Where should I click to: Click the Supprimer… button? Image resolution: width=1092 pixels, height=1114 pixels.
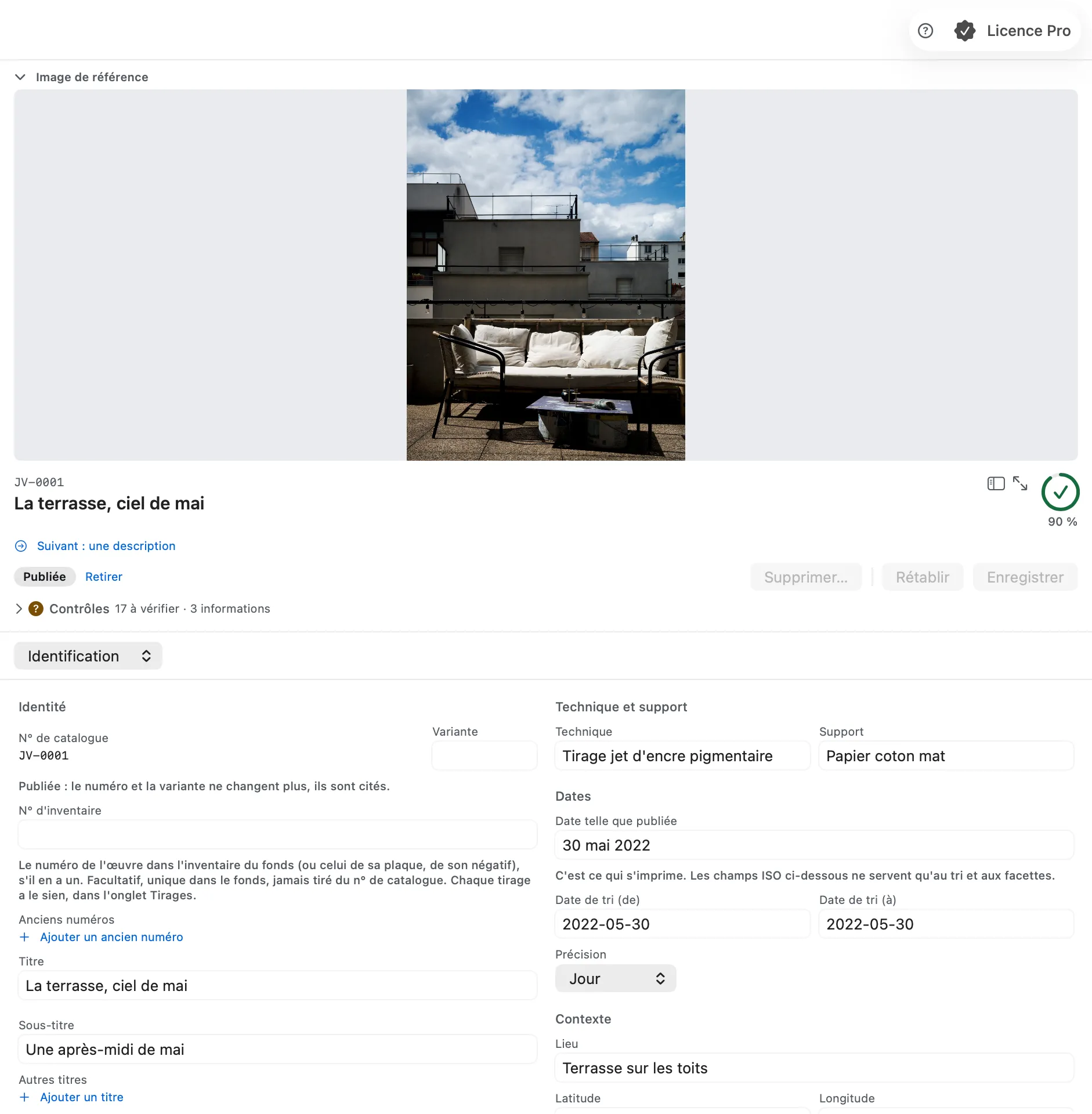806,577
